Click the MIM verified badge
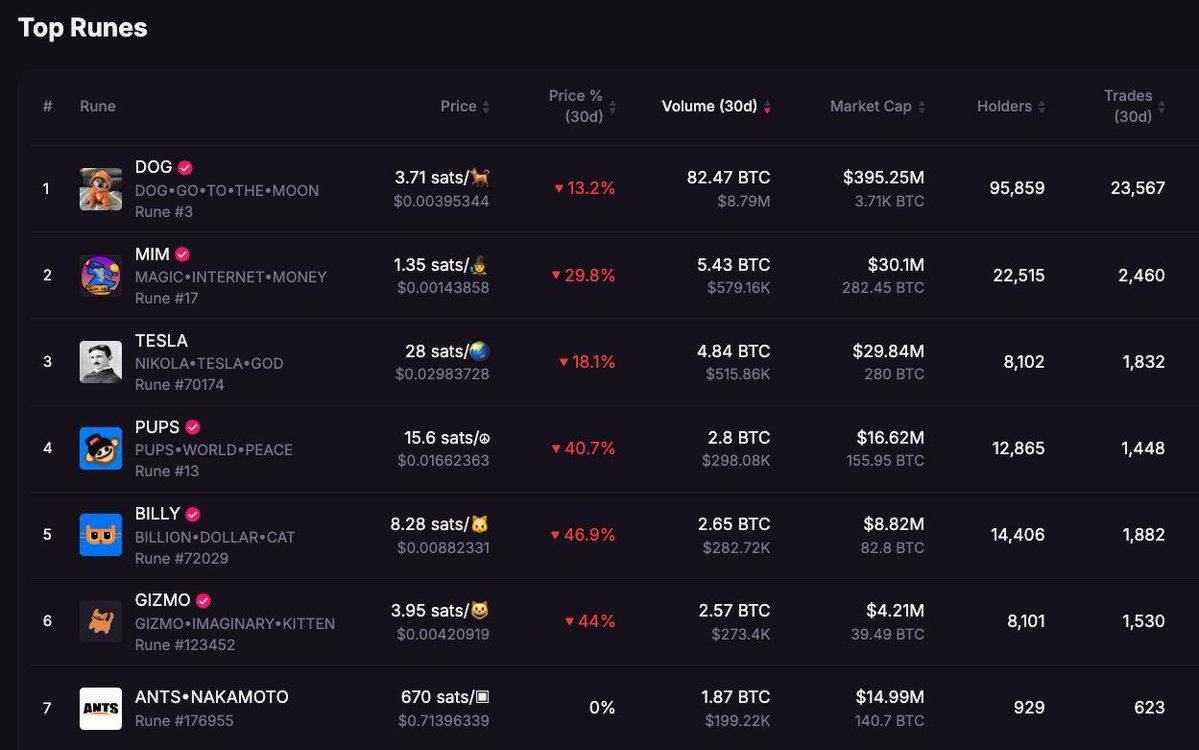Viewport: 1199px width, 750px height. click(182, 254)
